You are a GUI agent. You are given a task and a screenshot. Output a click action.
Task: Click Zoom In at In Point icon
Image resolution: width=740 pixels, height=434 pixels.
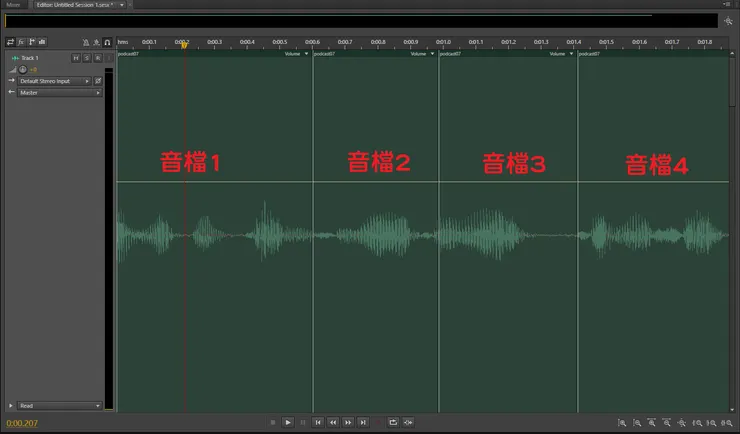click(697, 423)
